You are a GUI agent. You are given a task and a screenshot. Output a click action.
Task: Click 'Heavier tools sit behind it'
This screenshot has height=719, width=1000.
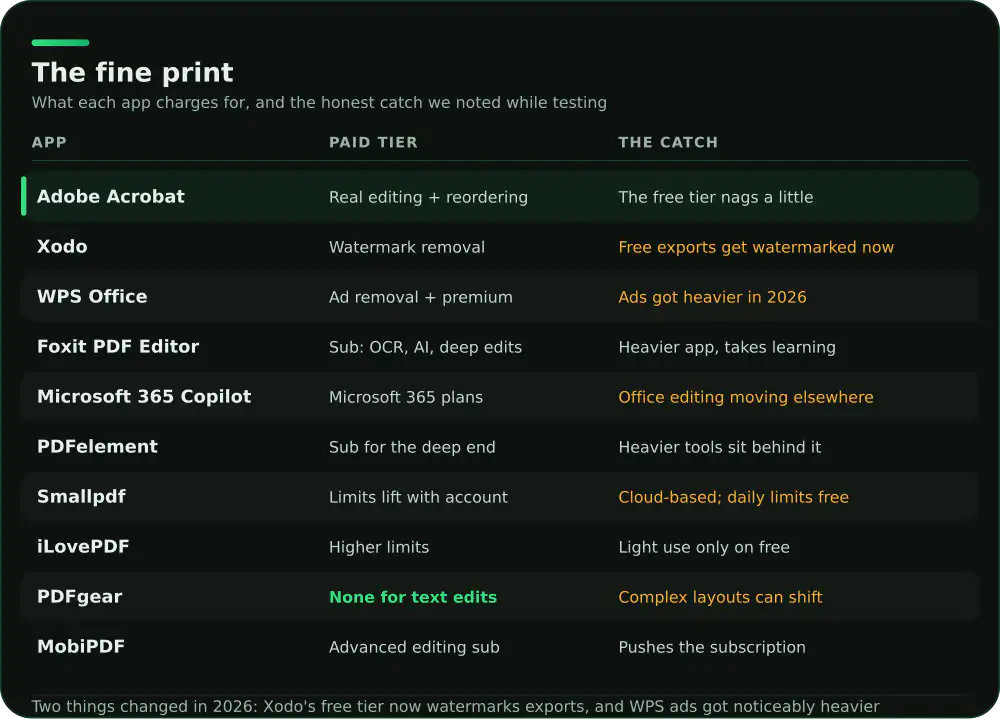720,447
